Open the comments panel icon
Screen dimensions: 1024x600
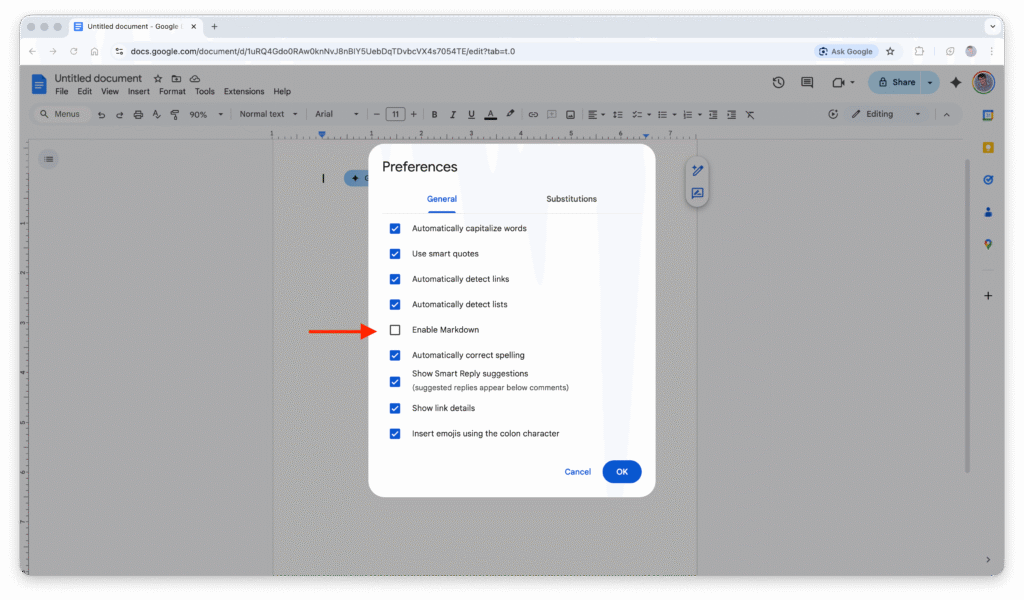coord(807,83)
